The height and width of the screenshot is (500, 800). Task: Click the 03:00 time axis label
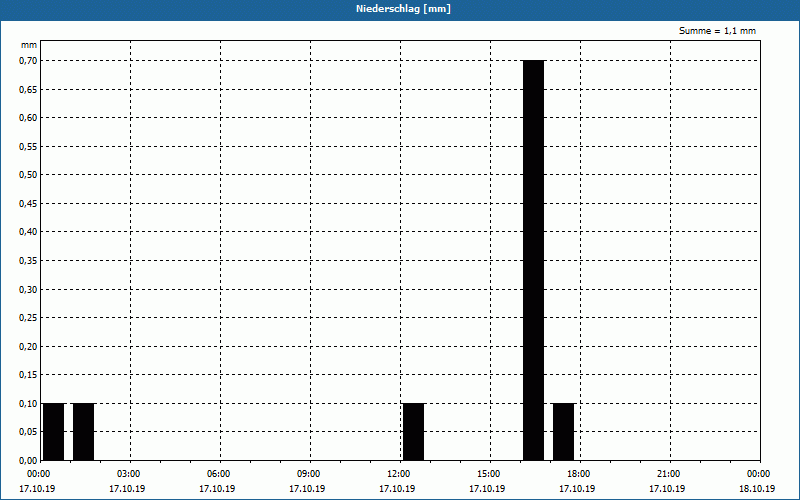click(x=129, y=474)
